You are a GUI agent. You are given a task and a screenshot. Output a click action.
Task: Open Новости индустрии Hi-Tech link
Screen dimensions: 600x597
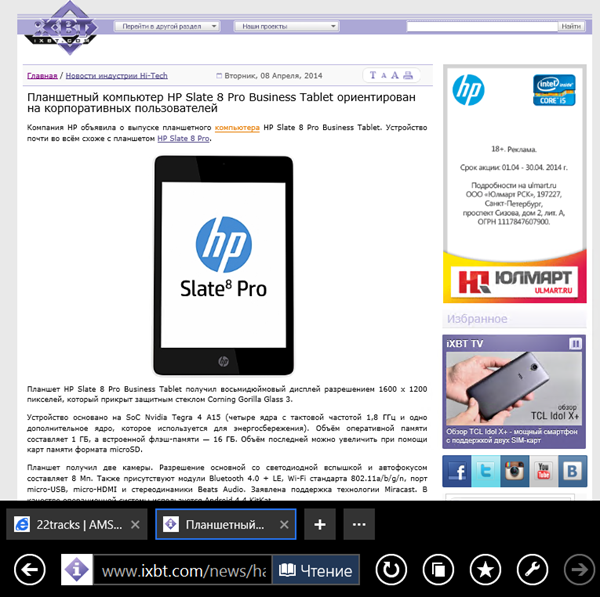click(x=117, y=75)
